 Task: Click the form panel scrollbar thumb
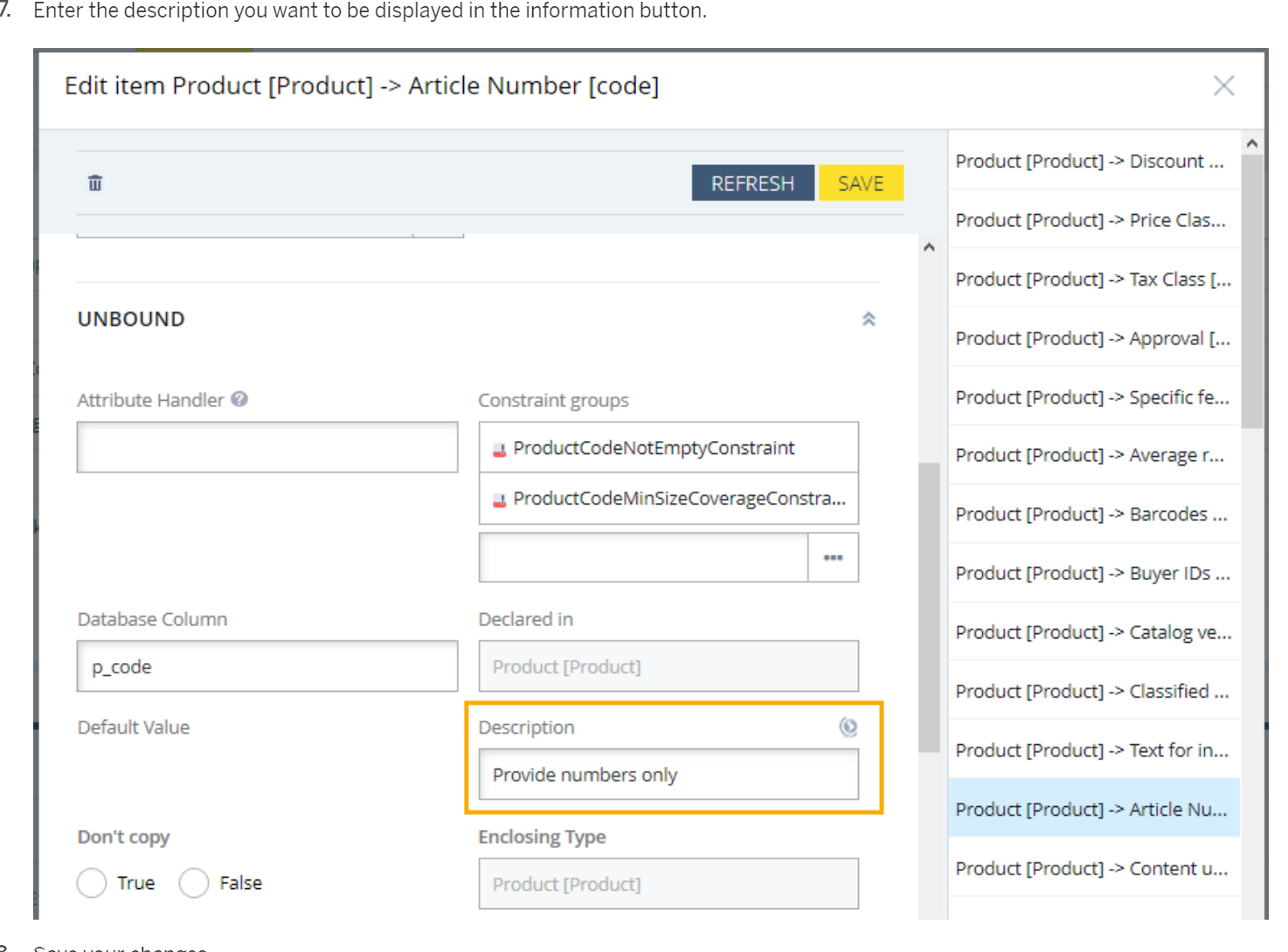(929, 607)
